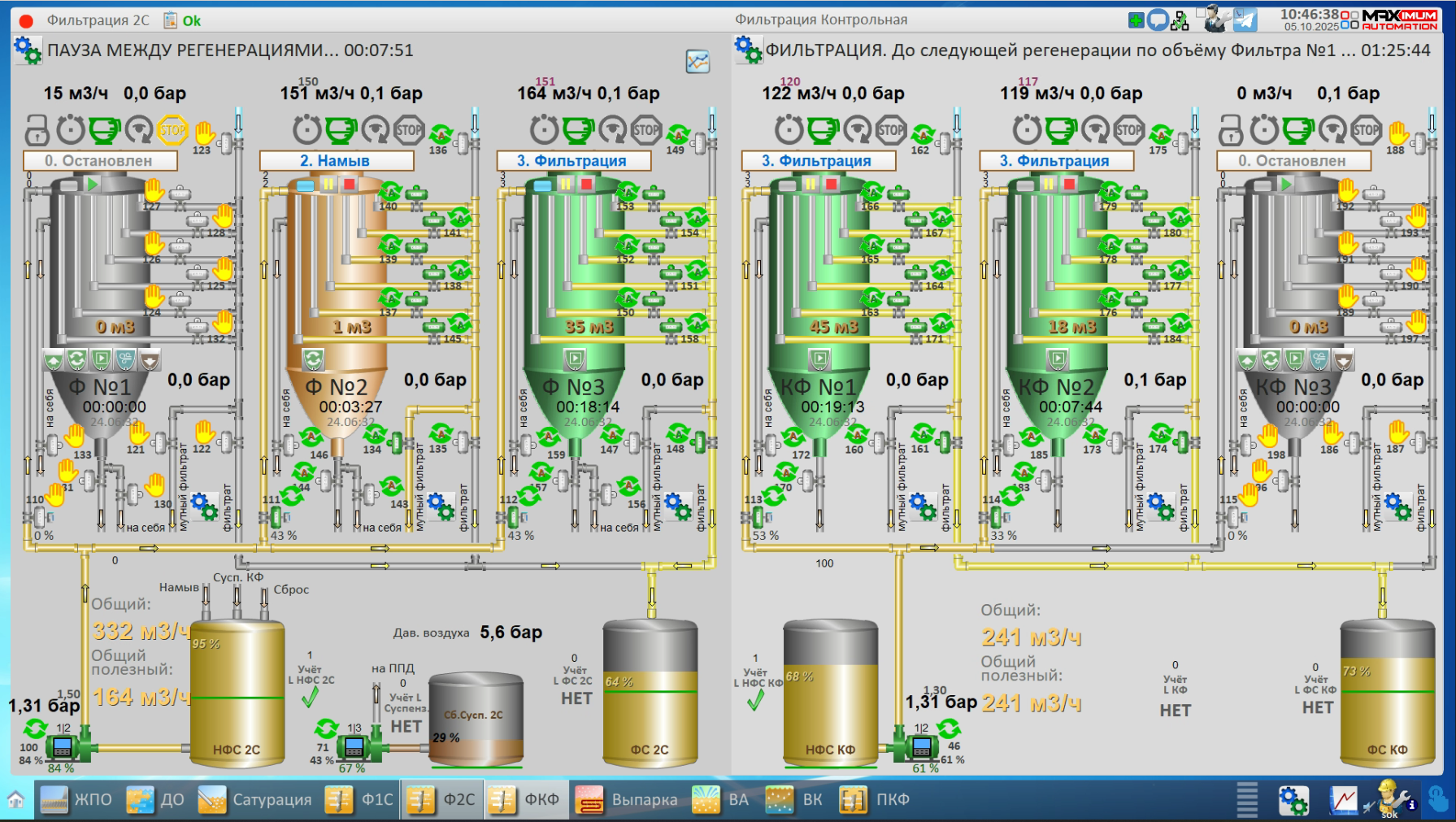Open gear settings for Фильтрация Контрольная panel
The height and width of the screenshot is (822, 1456).
coord(748,50)
